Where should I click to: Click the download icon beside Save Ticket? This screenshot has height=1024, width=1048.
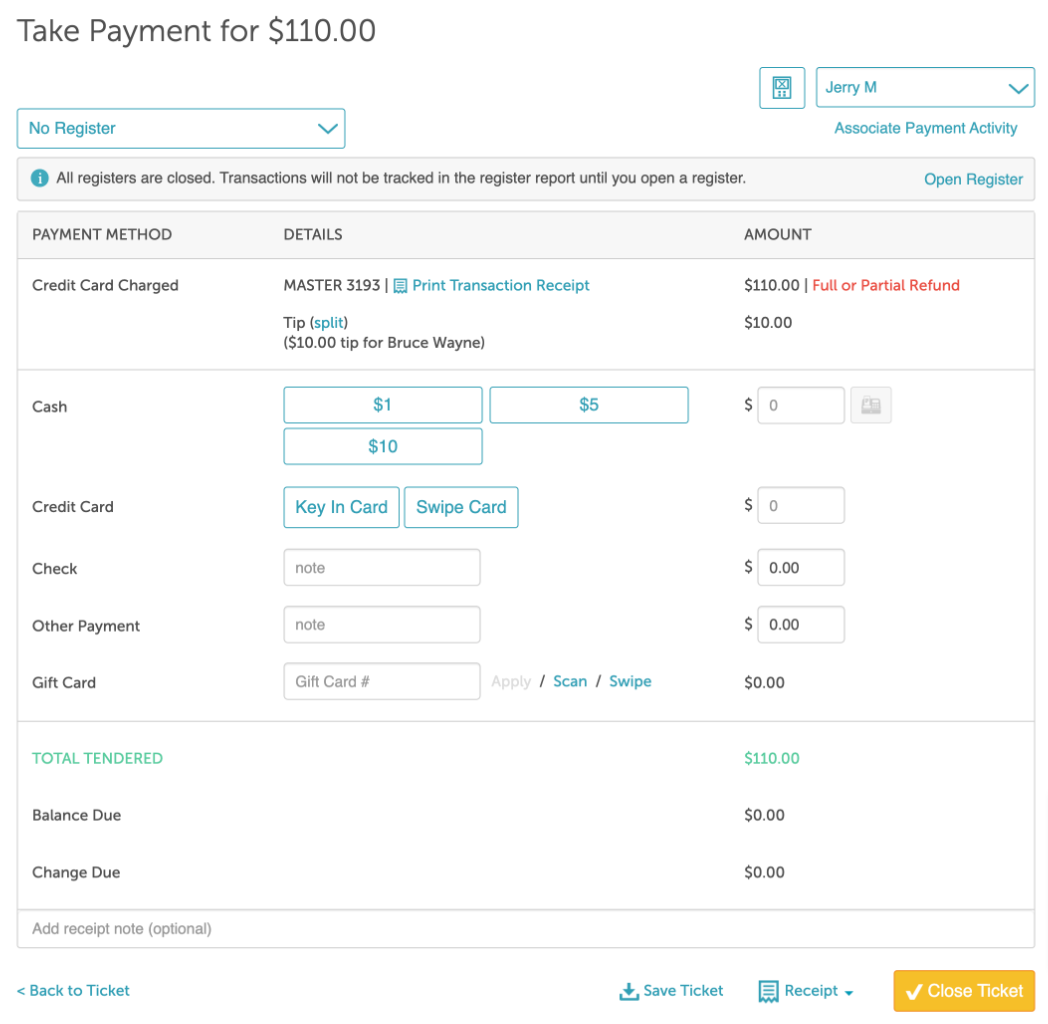(x=628, y=991)
